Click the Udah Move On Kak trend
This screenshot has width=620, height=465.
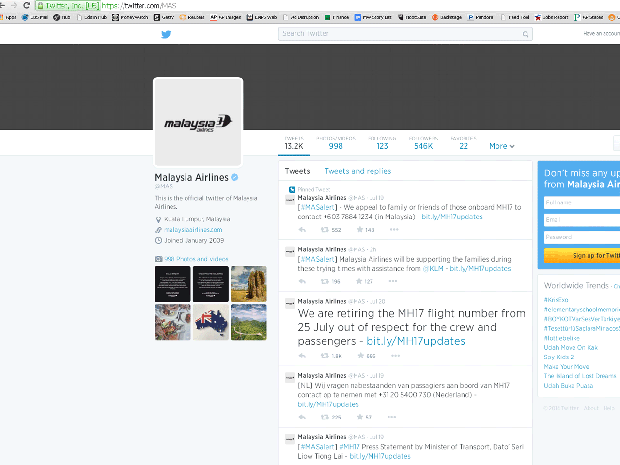(x=569, y=346)
